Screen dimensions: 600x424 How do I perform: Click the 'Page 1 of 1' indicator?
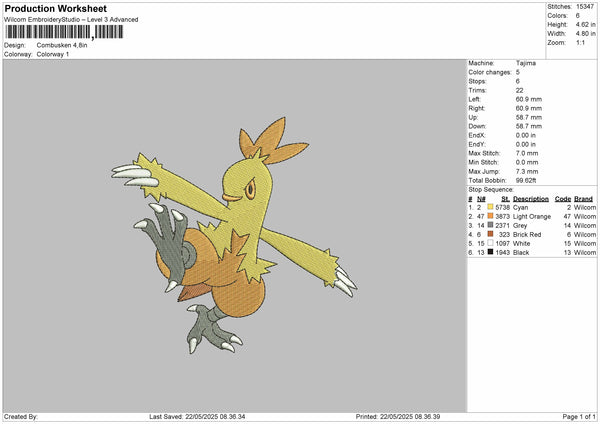click(x=579, y=416)
